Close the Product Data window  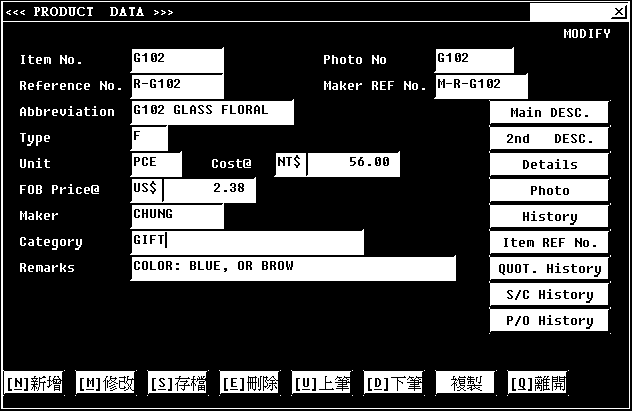pos(619,12)
